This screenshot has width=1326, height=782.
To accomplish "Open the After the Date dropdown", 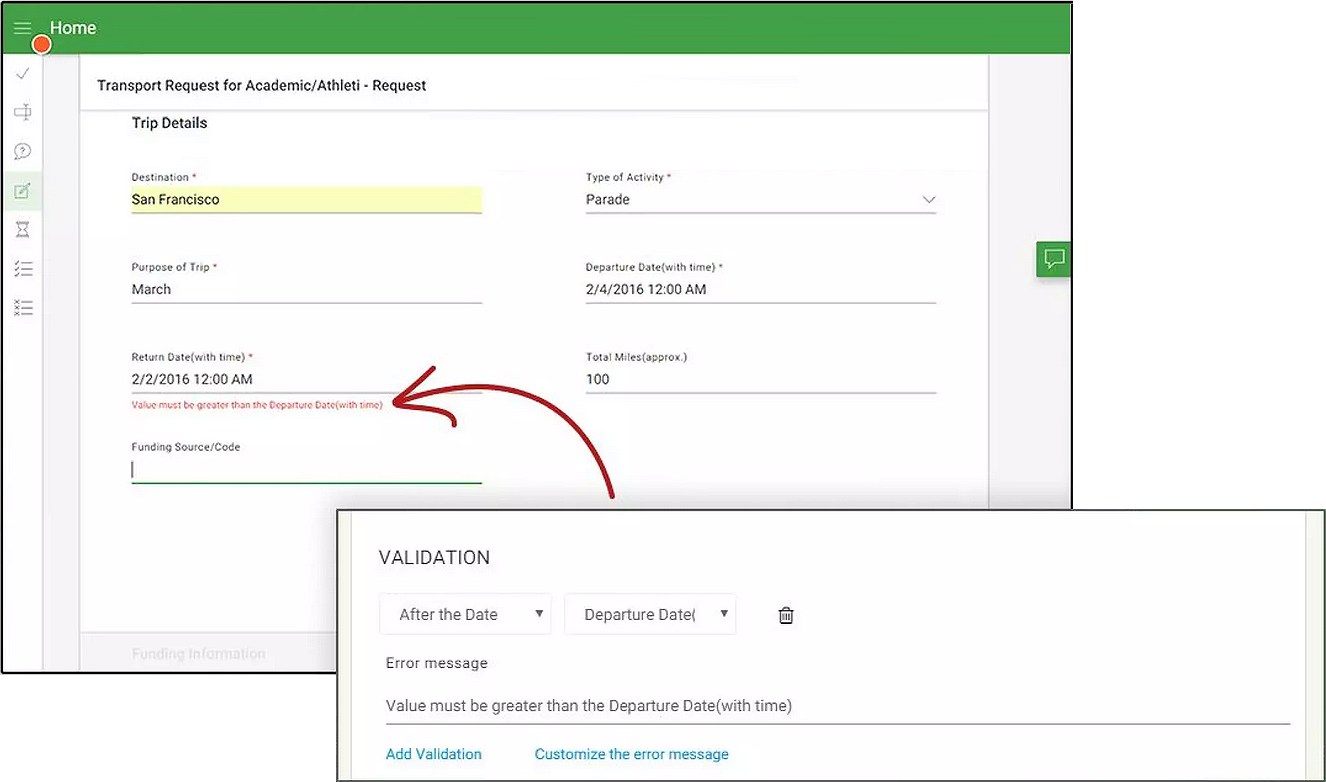I will [465, 614].
